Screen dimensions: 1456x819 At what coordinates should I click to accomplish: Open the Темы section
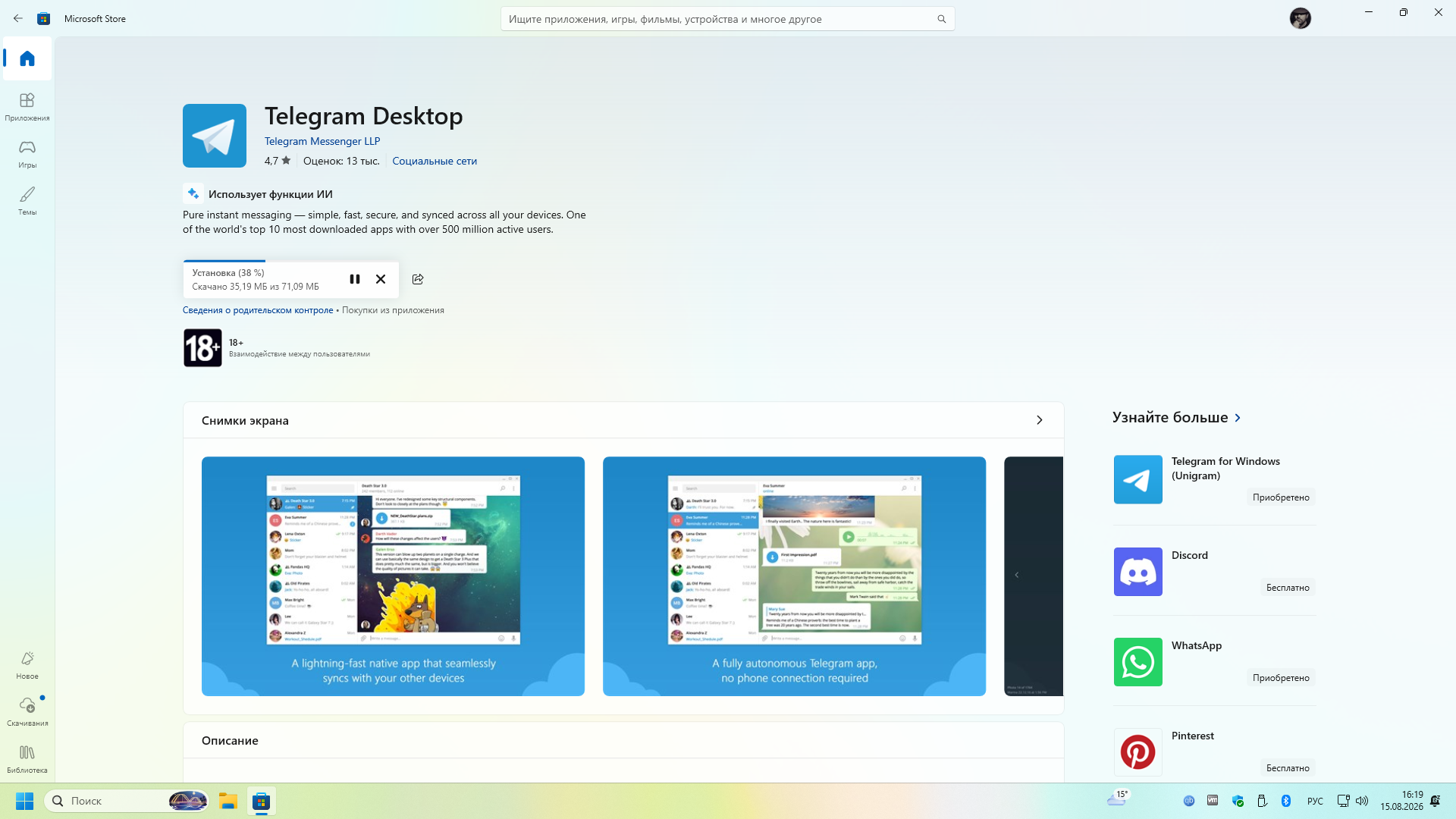(x=27, y=201)
